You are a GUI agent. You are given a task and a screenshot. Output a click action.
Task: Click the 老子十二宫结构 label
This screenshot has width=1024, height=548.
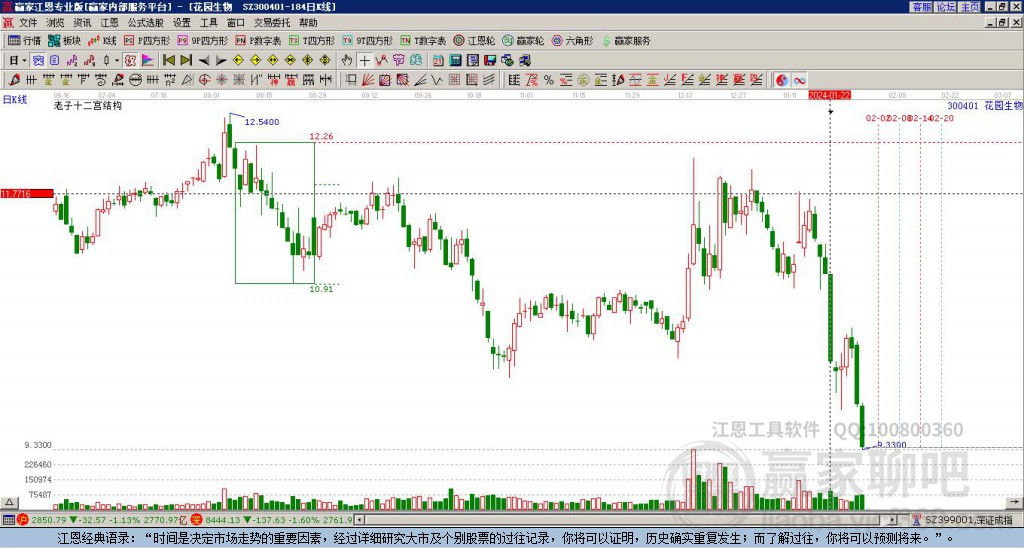[x=88, y=105]
